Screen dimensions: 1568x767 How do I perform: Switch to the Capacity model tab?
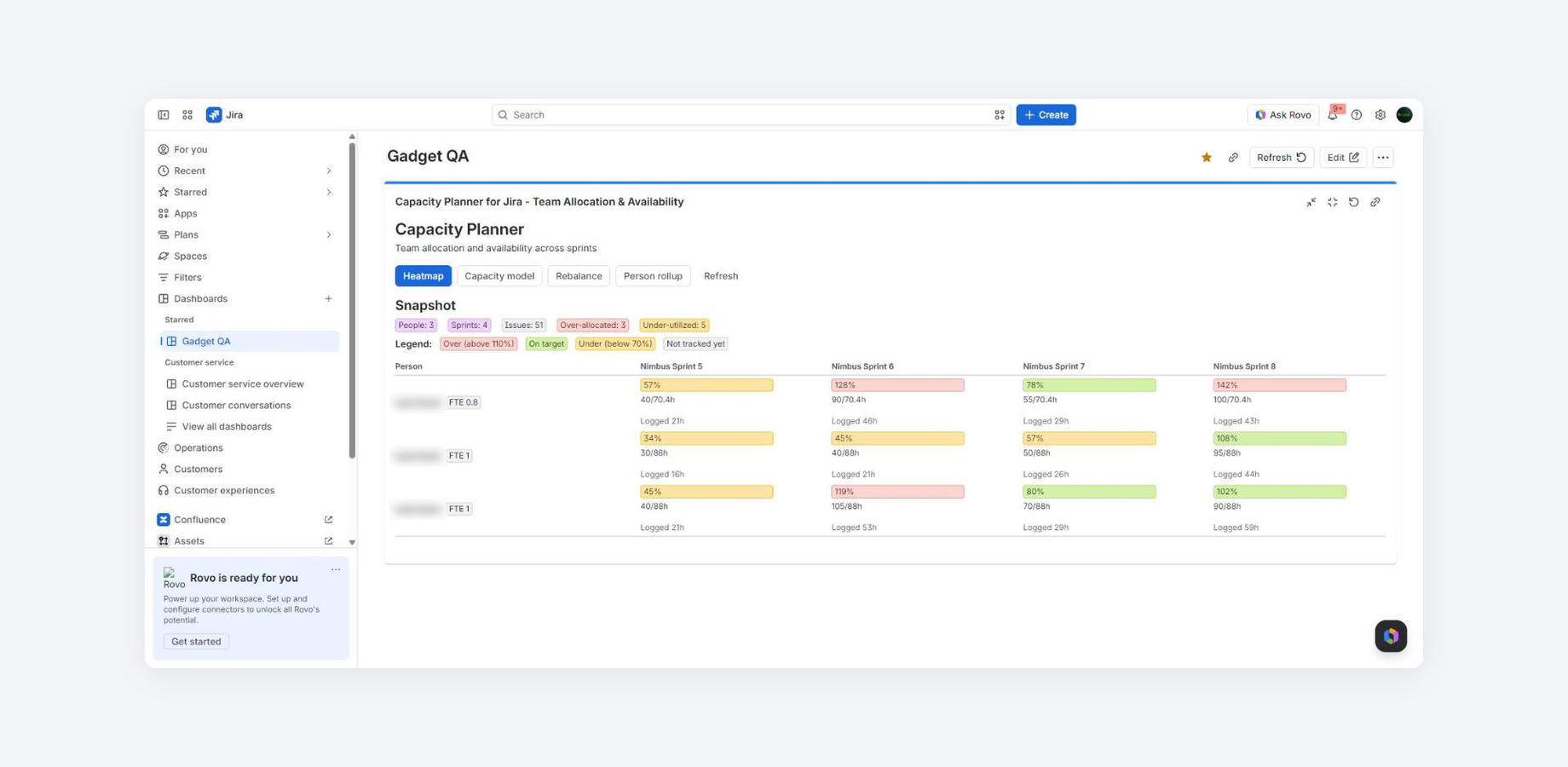click(499, 276)
